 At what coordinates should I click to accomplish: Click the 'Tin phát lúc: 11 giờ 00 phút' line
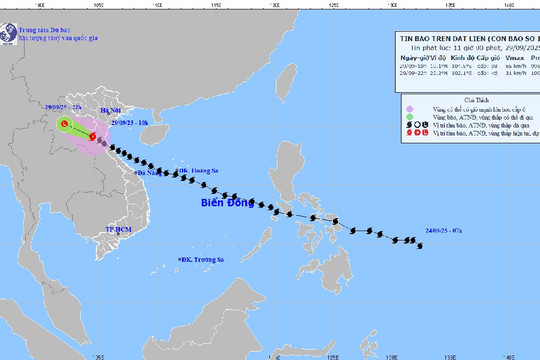click(x=456, y=48)
